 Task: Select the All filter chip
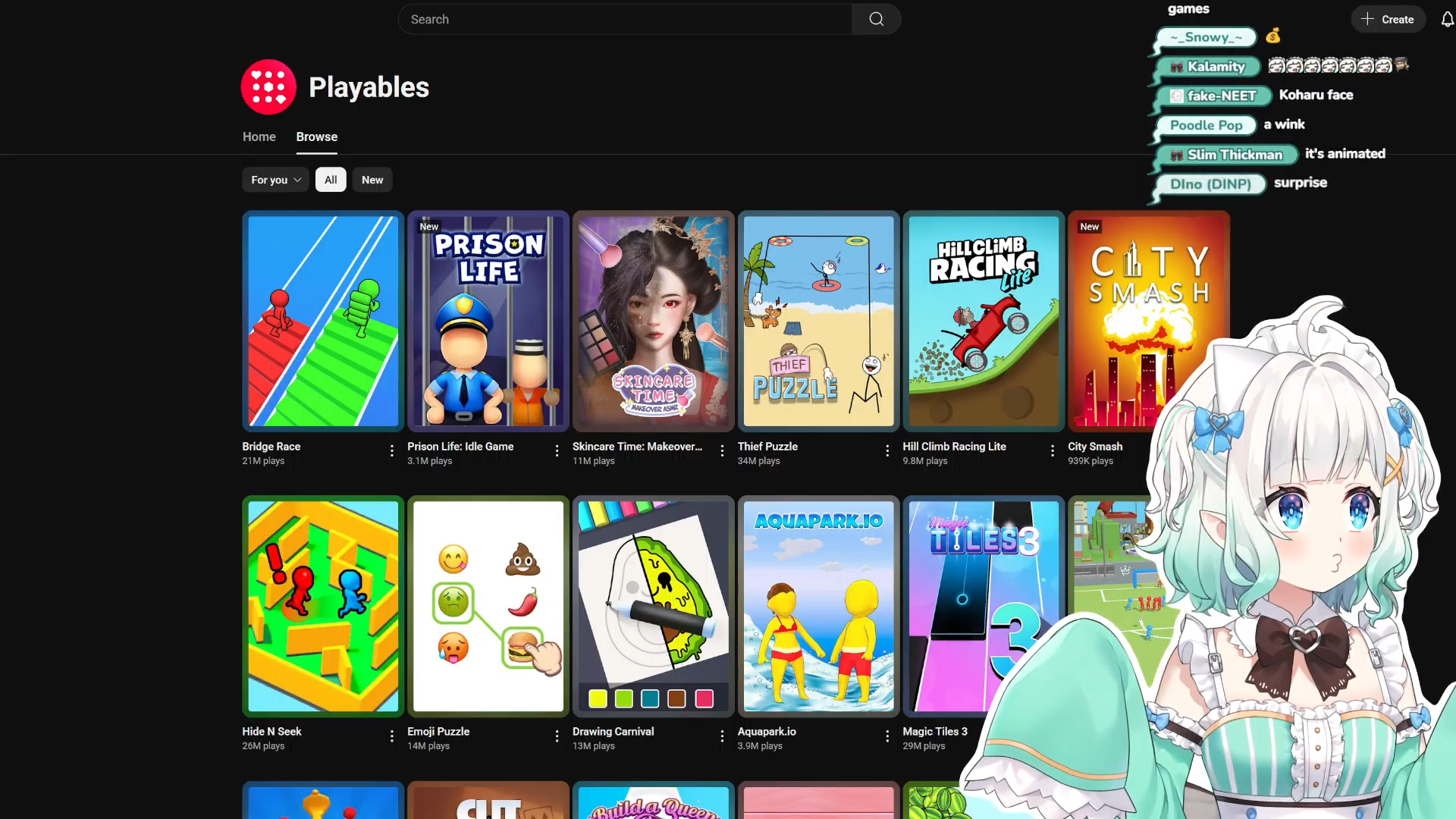coord(331,180)
